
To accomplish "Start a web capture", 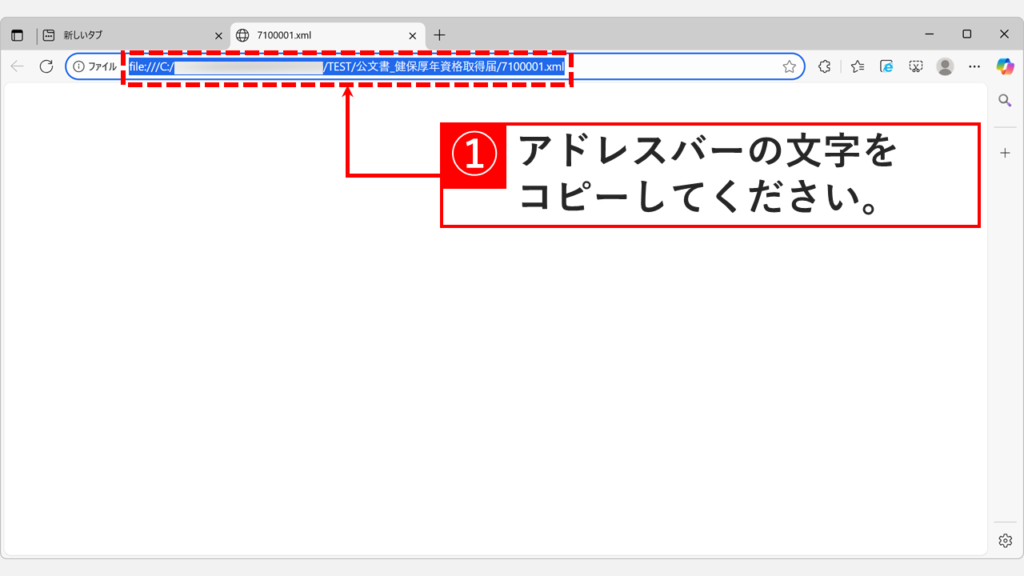I will [x=917, y=66].
